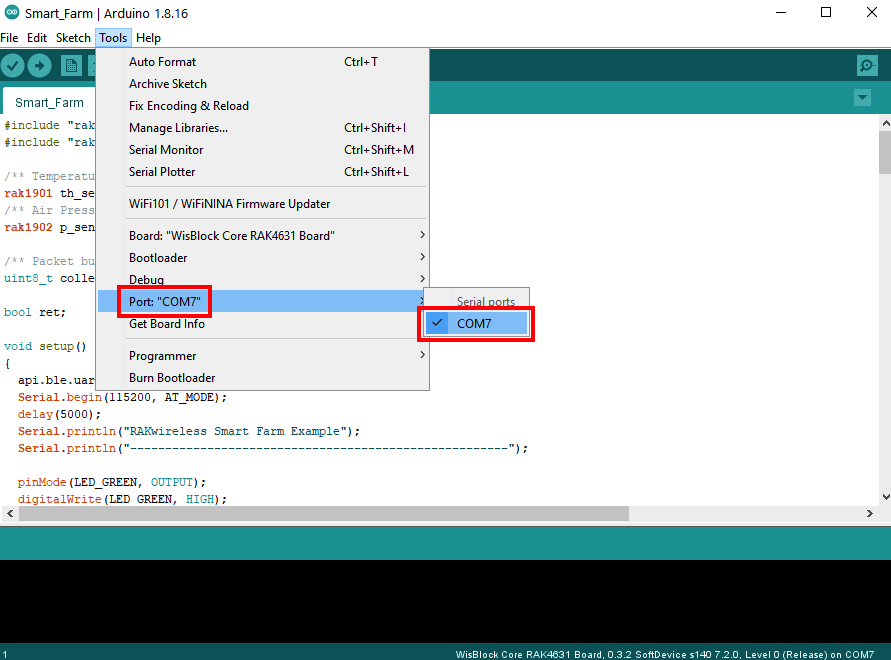Click the scroll right arrow
Viewport: 891px width, 660px height.
pos(869,513)
